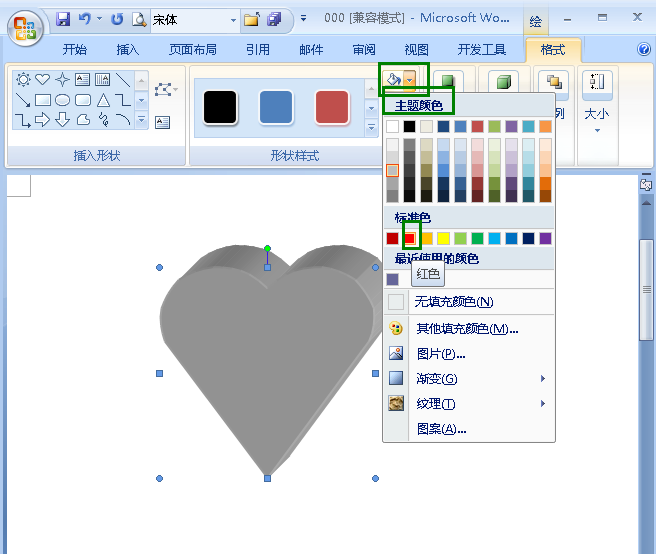656x554 pixels.
Task: Apply the black shape style thumbnail
Action: 220,107
